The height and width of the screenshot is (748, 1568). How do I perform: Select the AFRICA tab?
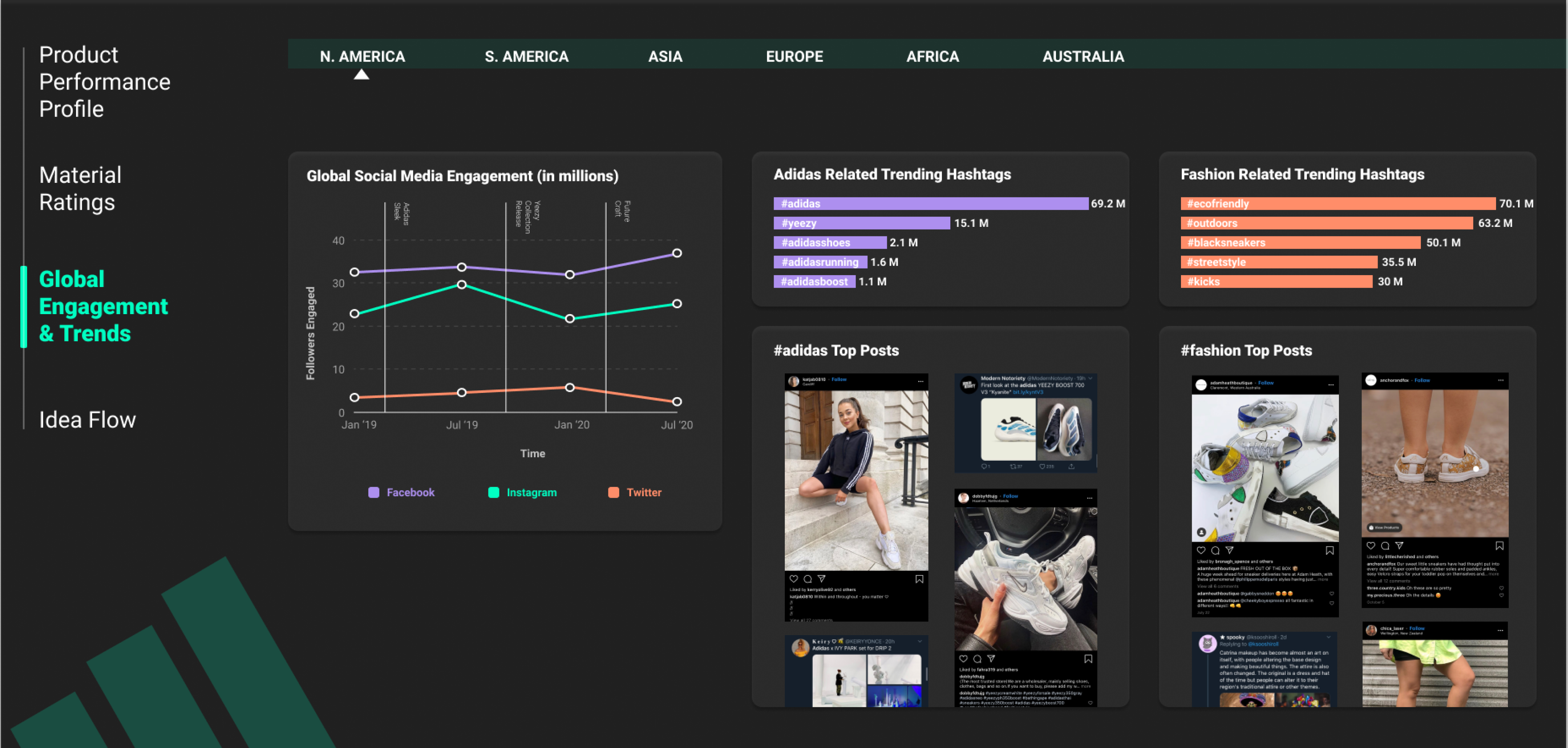pos(932,56)
